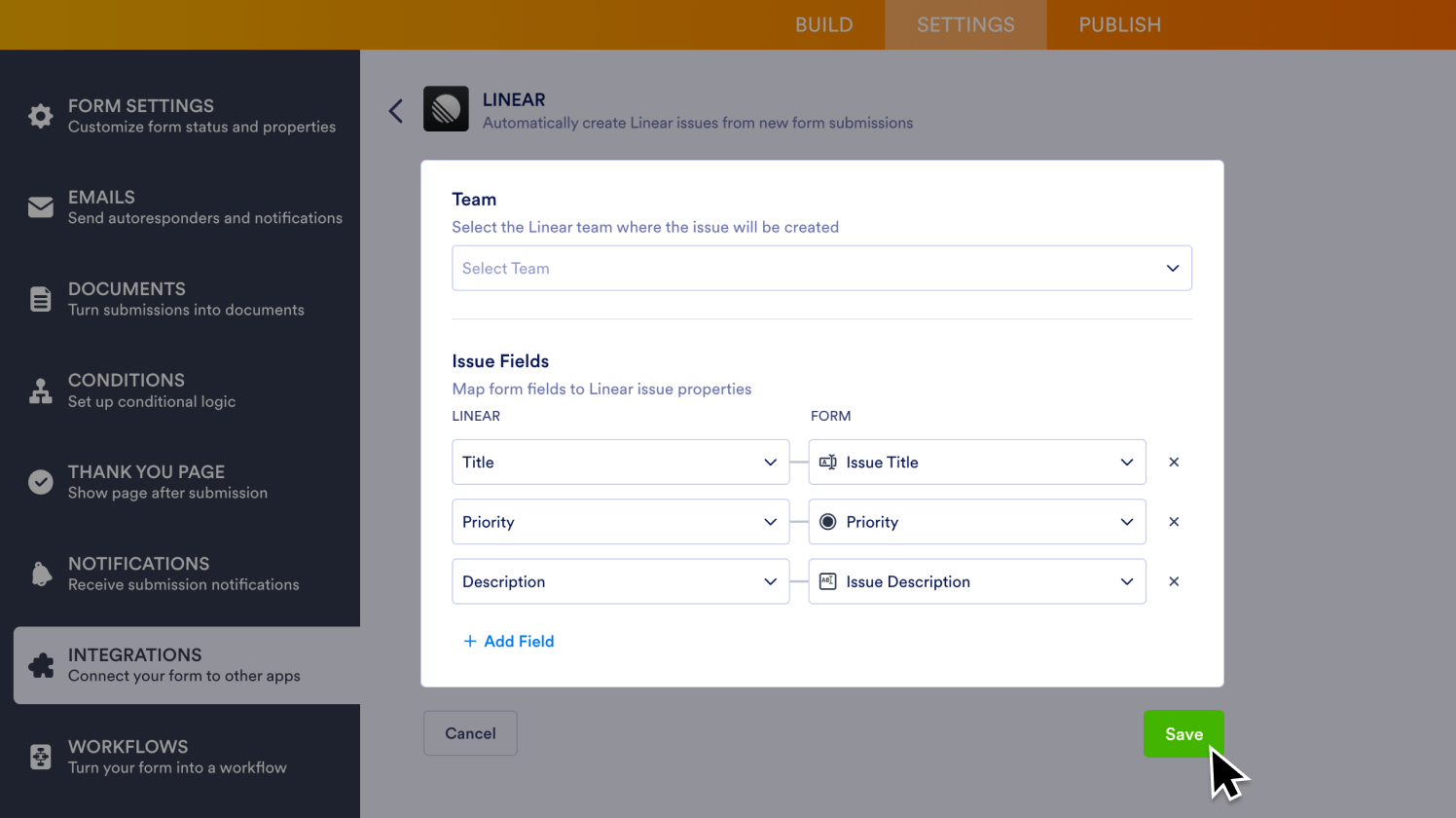Click the Form Settings gear icon
The image size is (1456, 818).
click(40, 116)
